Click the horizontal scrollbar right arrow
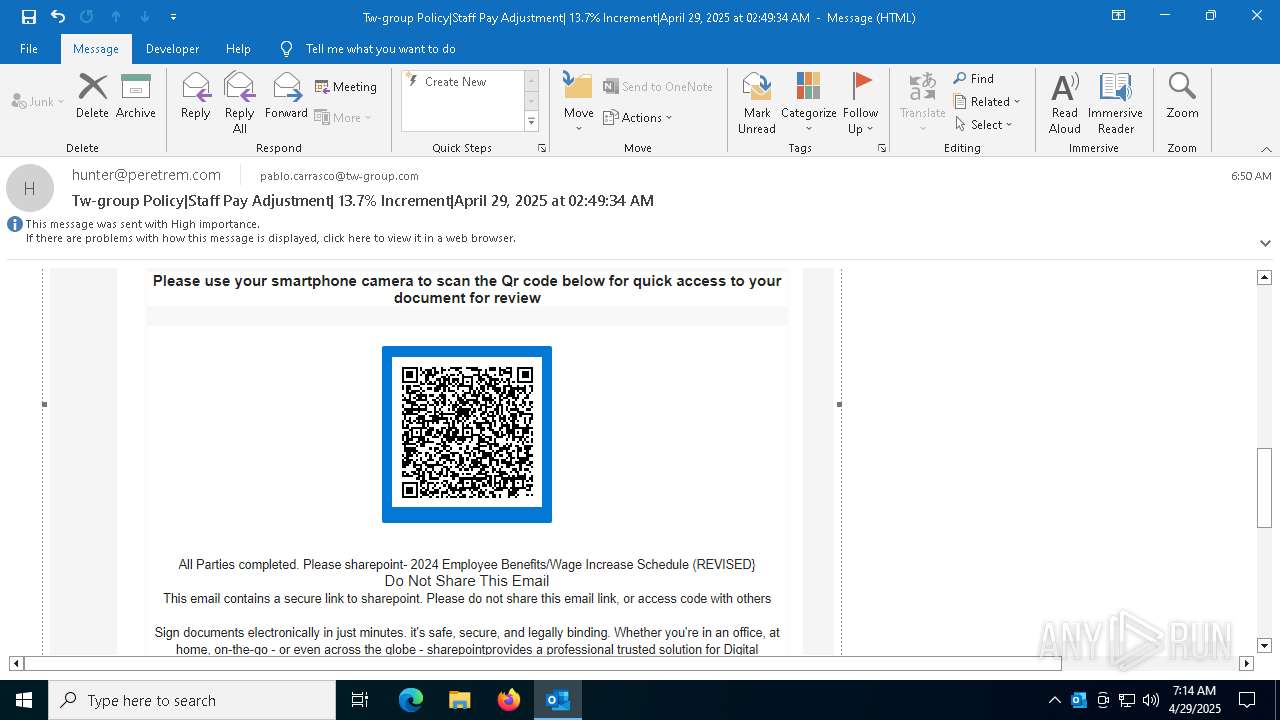The image size is (1280, 720). pyautogui.click(x=1246, y=663)
